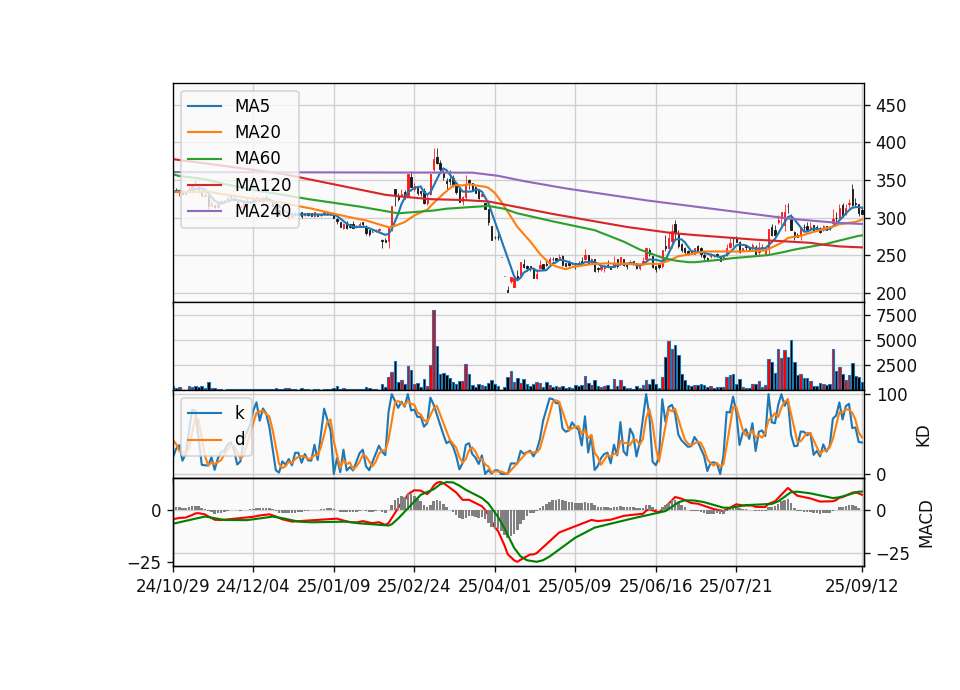Click the MA60 legend label

pyautogui.click(x=257, y=158)
